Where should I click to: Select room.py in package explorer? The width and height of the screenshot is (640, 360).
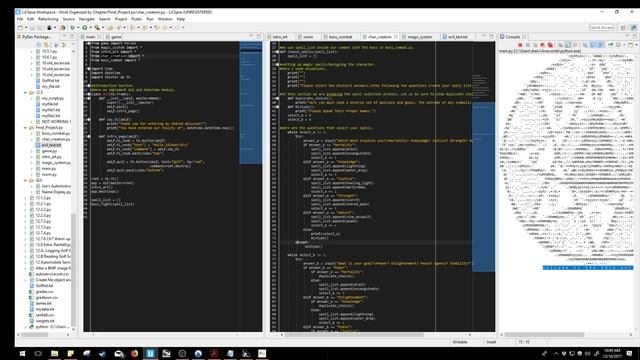[x=49, y=174]
